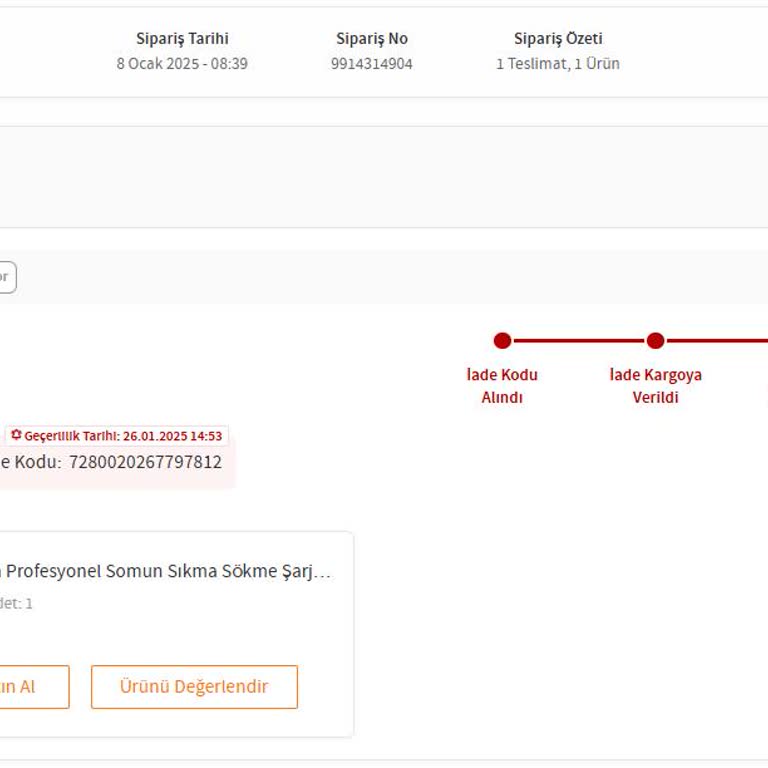Click the order date 8 Ocak 2025 - 08:39
The image size is (768, 768).
point(182,64)
